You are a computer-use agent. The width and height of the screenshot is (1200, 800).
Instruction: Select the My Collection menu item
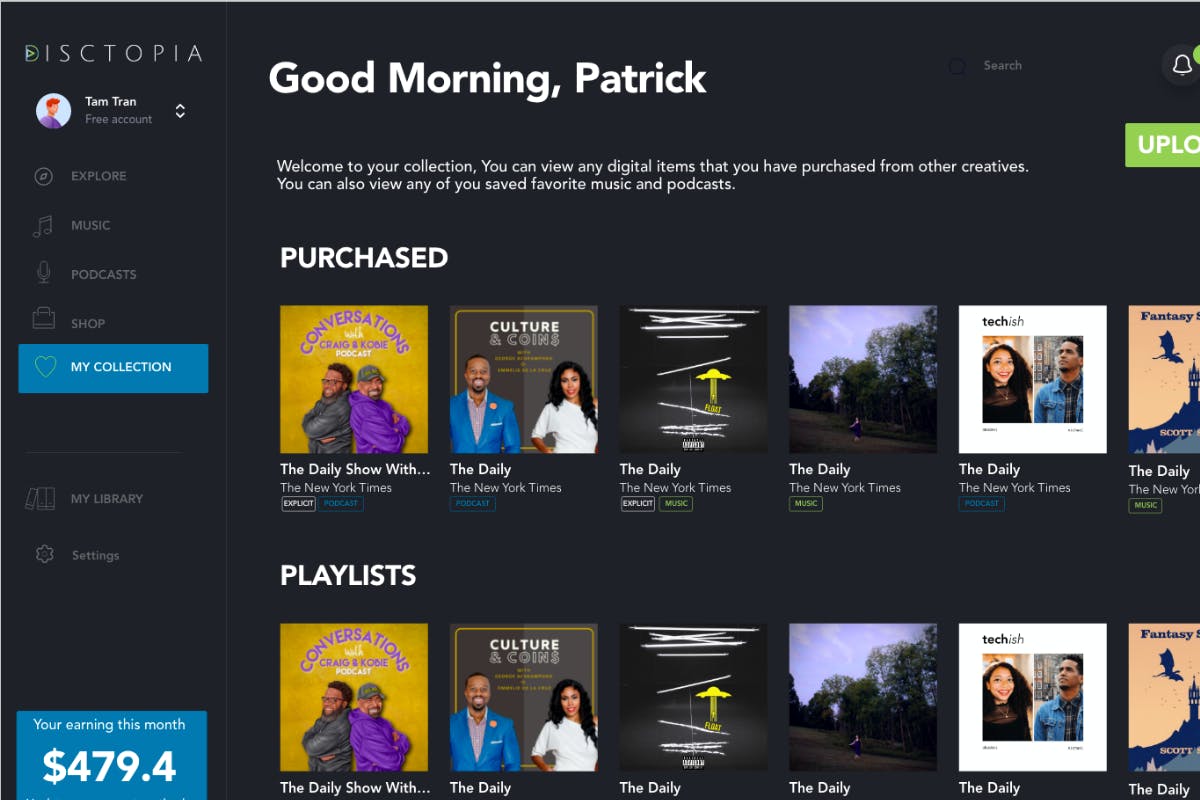click(113, 368)
